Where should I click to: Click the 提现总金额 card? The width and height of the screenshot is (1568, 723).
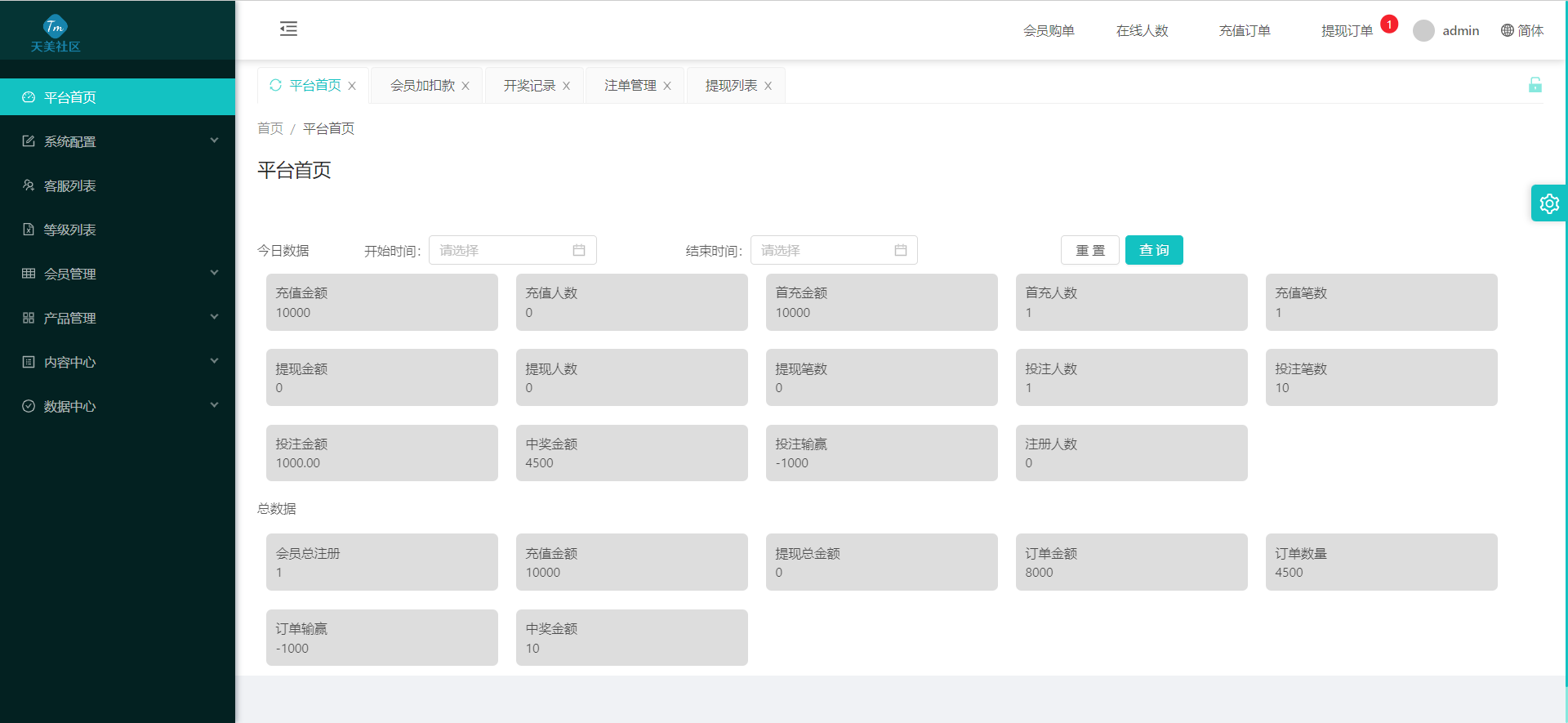[x=882, y=562]
